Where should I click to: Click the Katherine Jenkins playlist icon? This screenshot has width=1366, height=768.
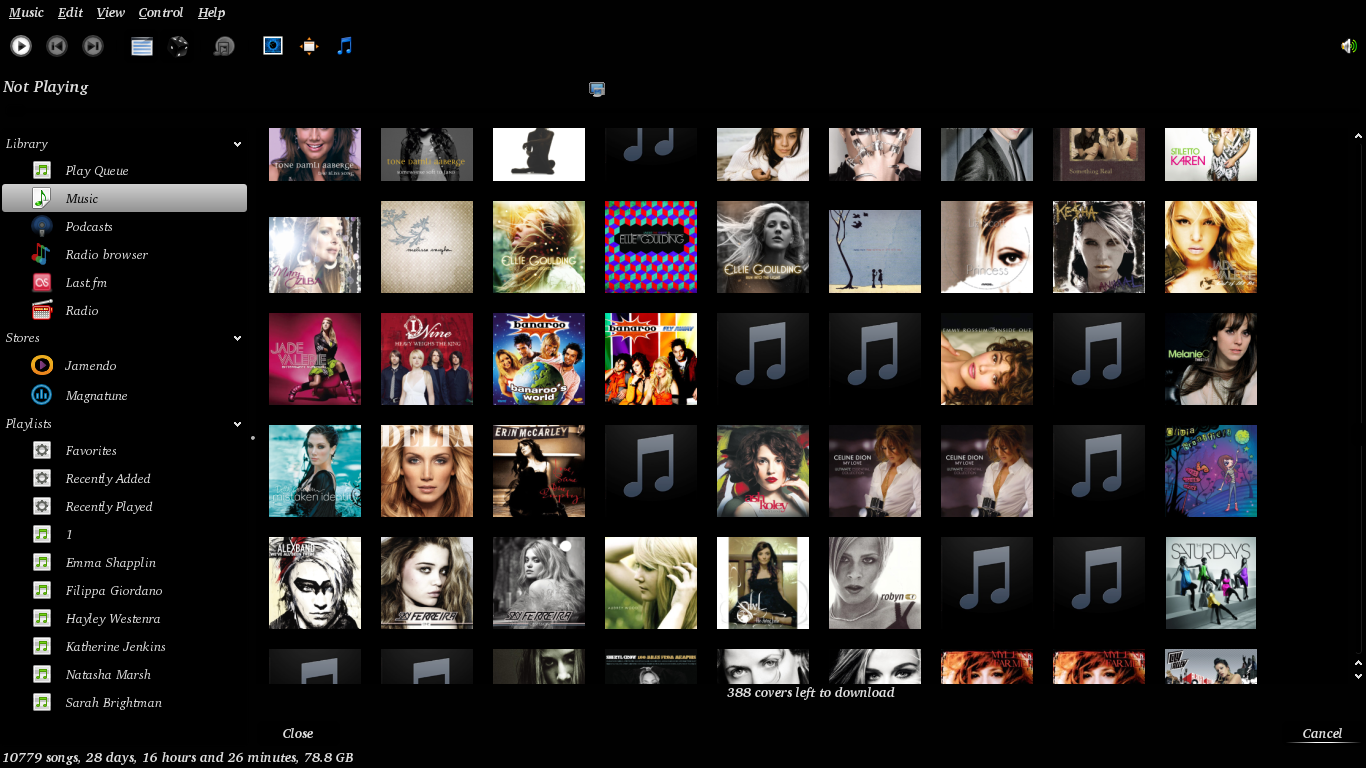pyautogui.click(x=42, y=647)
